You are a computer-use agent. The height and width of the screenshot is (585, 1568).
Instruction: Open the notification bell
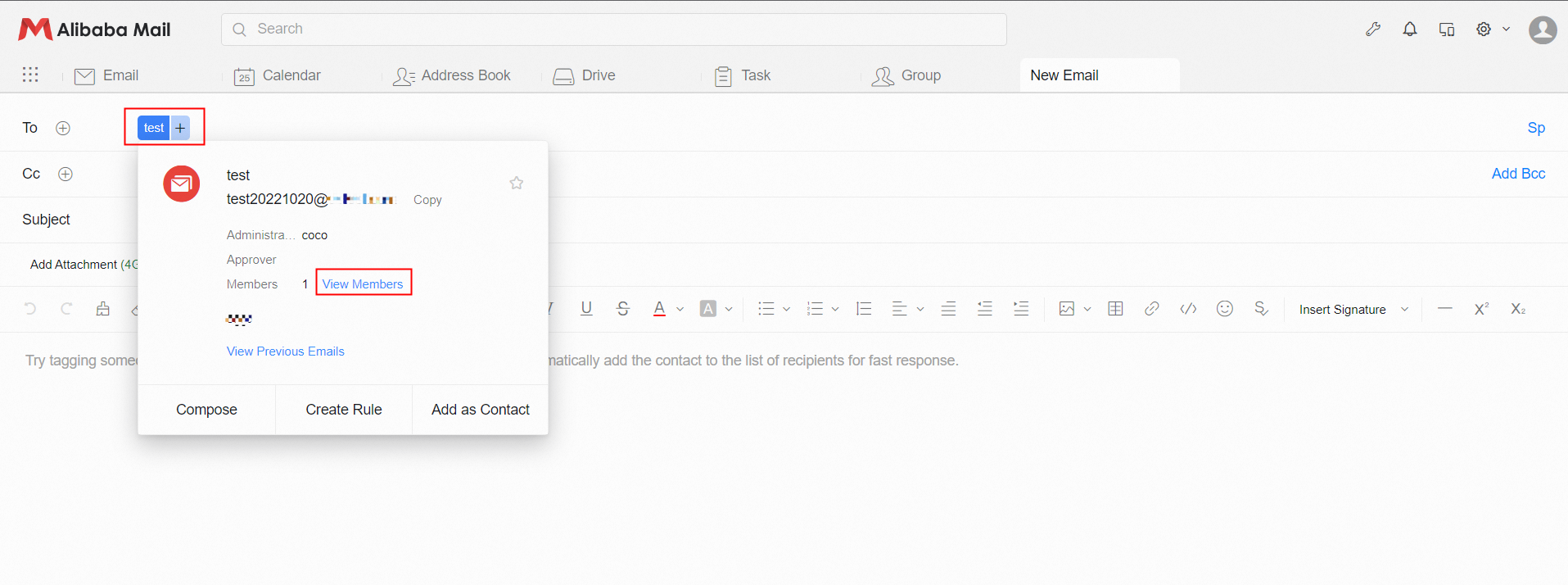[x=1410, y=29]
